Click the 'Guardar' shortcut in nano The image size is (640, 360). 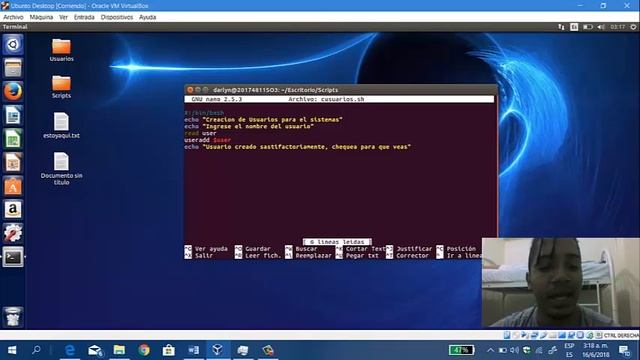point(253,249)
